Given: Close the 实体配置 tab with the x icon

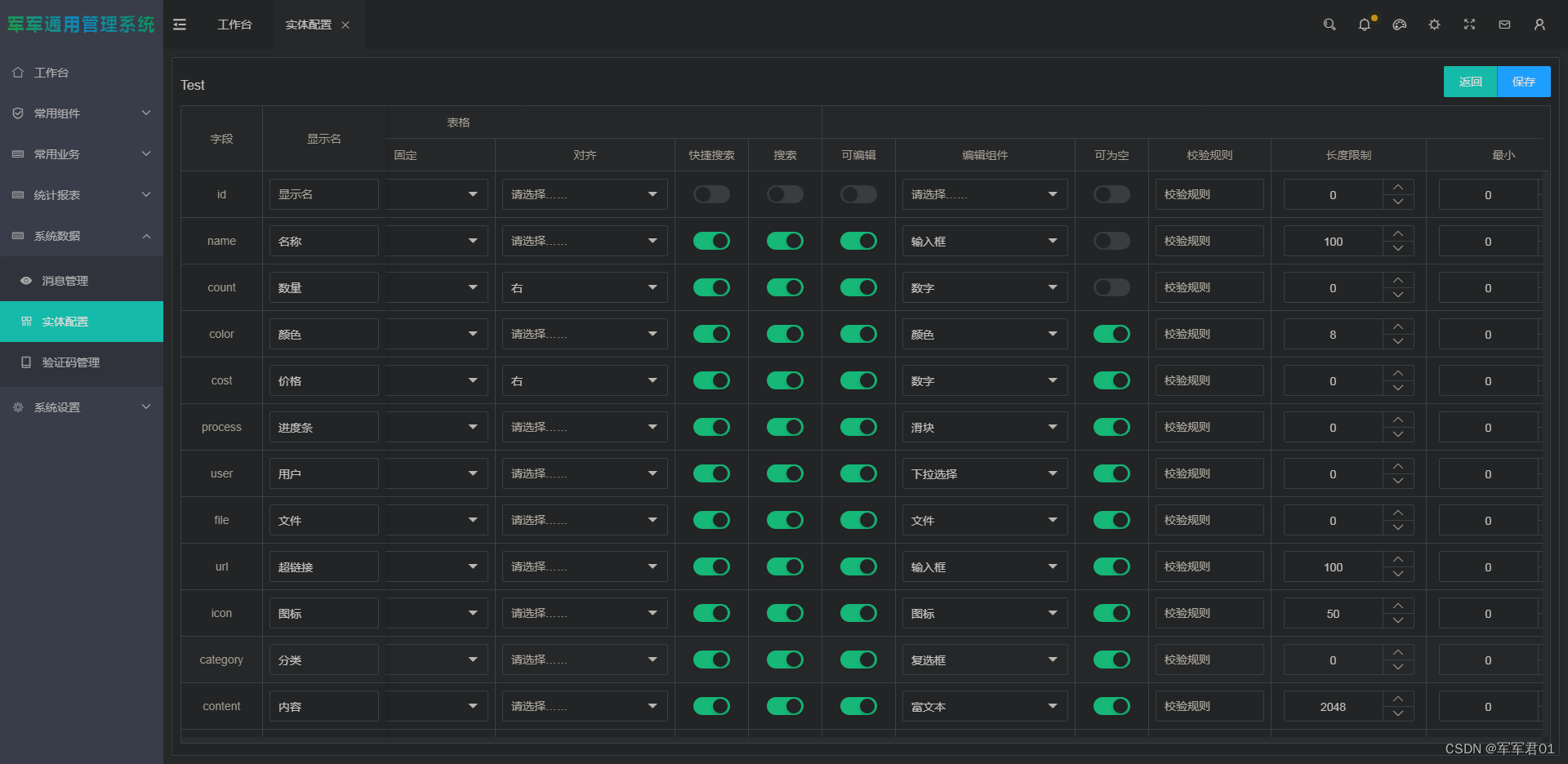Looking at the screenshot, I should coord(345,25).
